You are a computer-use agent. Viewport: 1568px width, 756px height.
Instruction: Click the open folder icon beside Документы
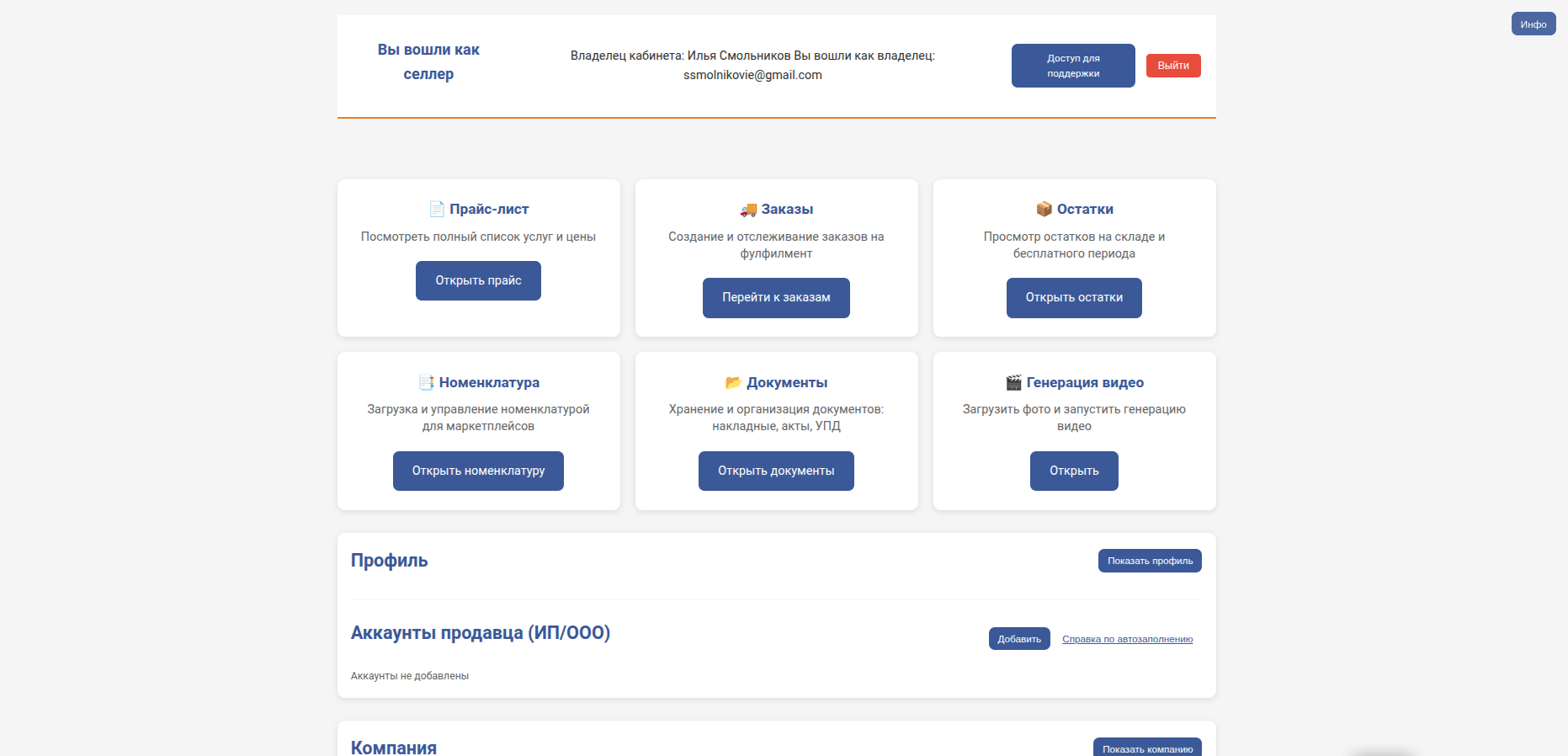tap(733, 382)
